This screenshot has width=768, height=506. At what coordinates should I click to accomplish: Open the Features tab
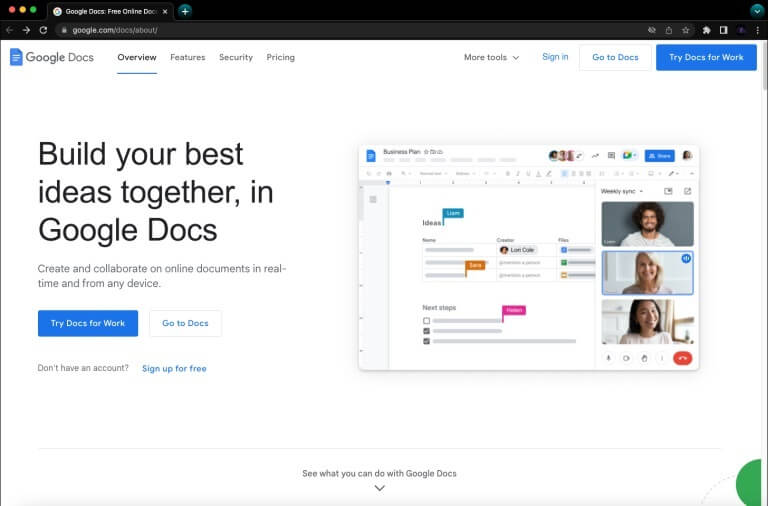pos(188,57)
